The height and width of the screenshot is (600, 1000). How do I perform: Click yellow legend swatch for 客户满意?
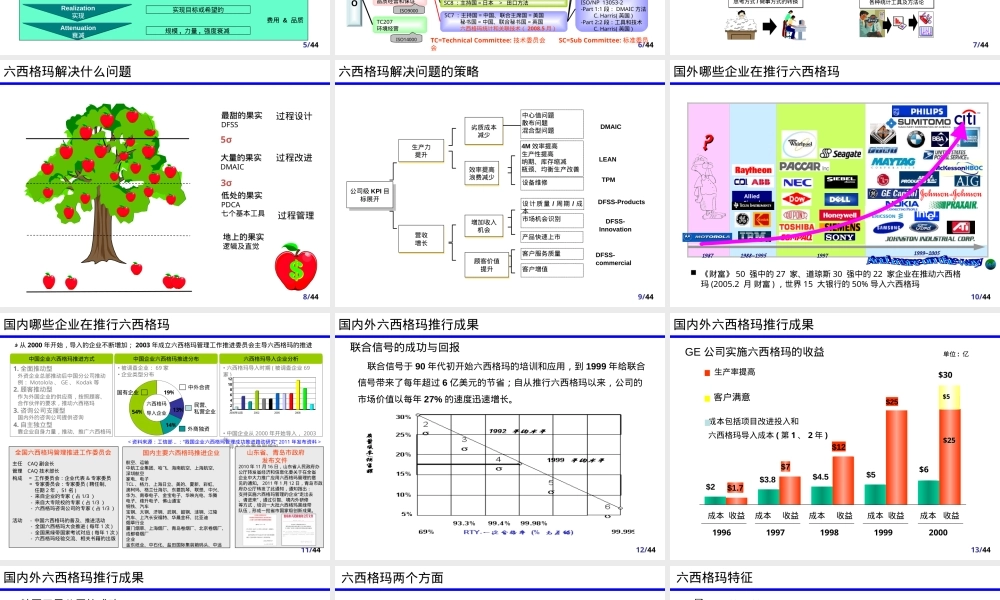(707, 399)
